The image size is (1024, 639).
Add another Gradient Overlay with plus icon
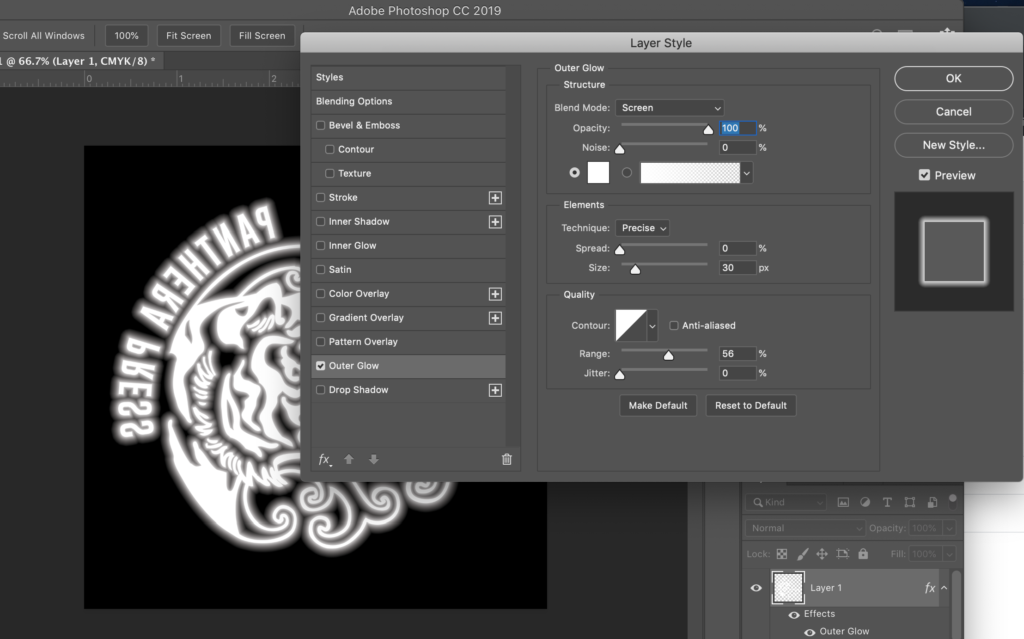(x=495, y=318)
